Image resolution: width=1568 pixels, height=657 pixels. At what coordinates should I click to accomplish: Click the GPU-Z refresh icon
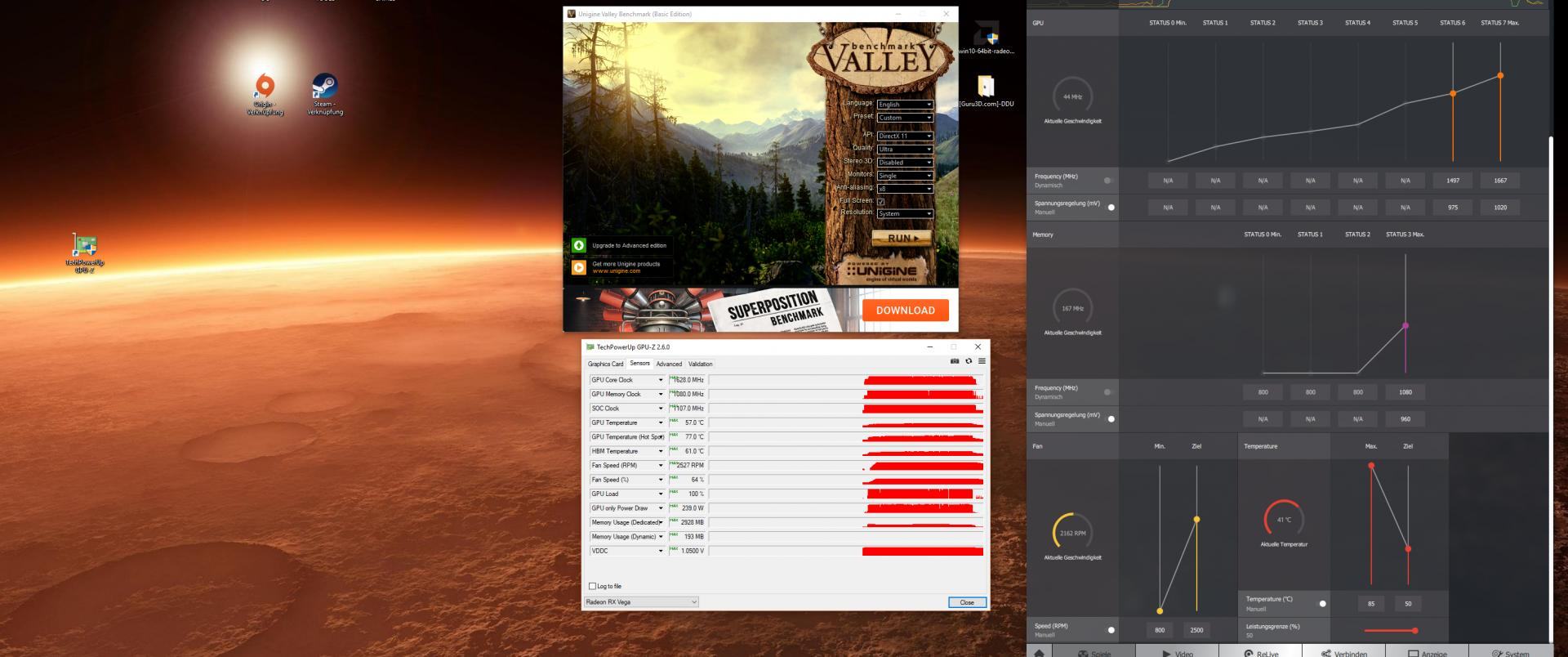969,361
